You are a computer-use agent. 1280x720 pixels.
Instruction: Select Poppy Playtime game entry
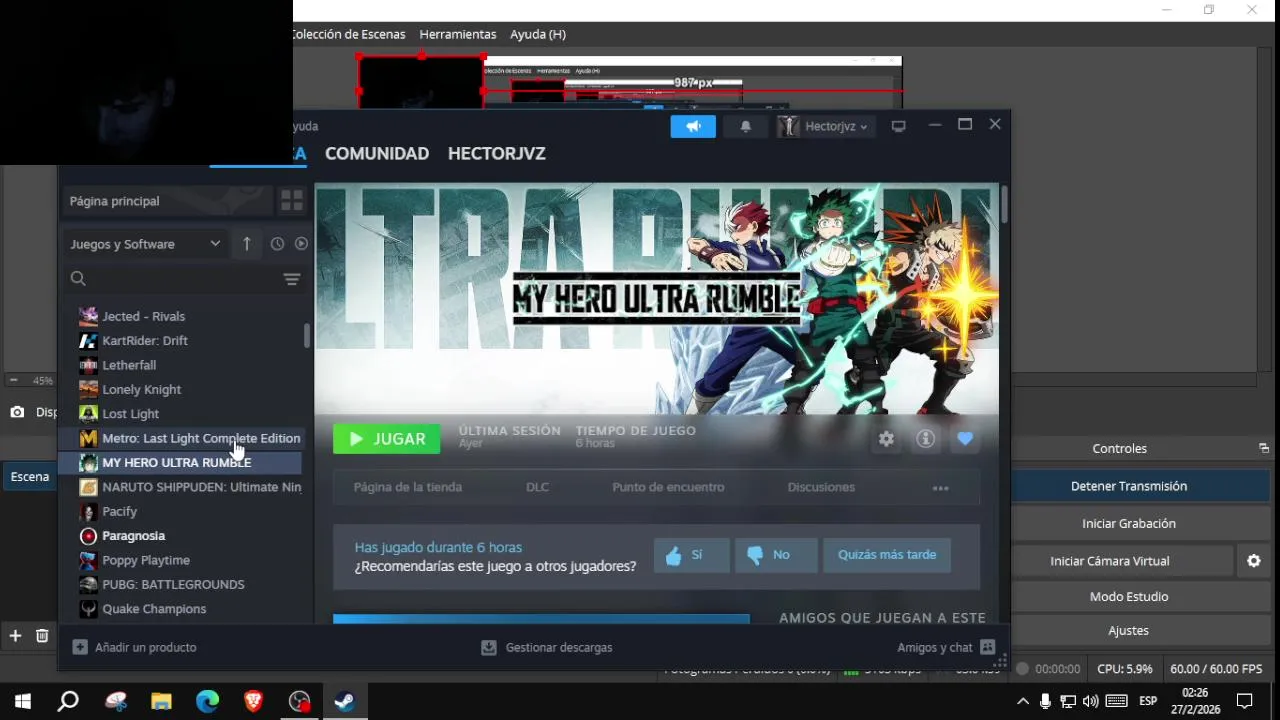pyautogui.click(x=189, y=560)
